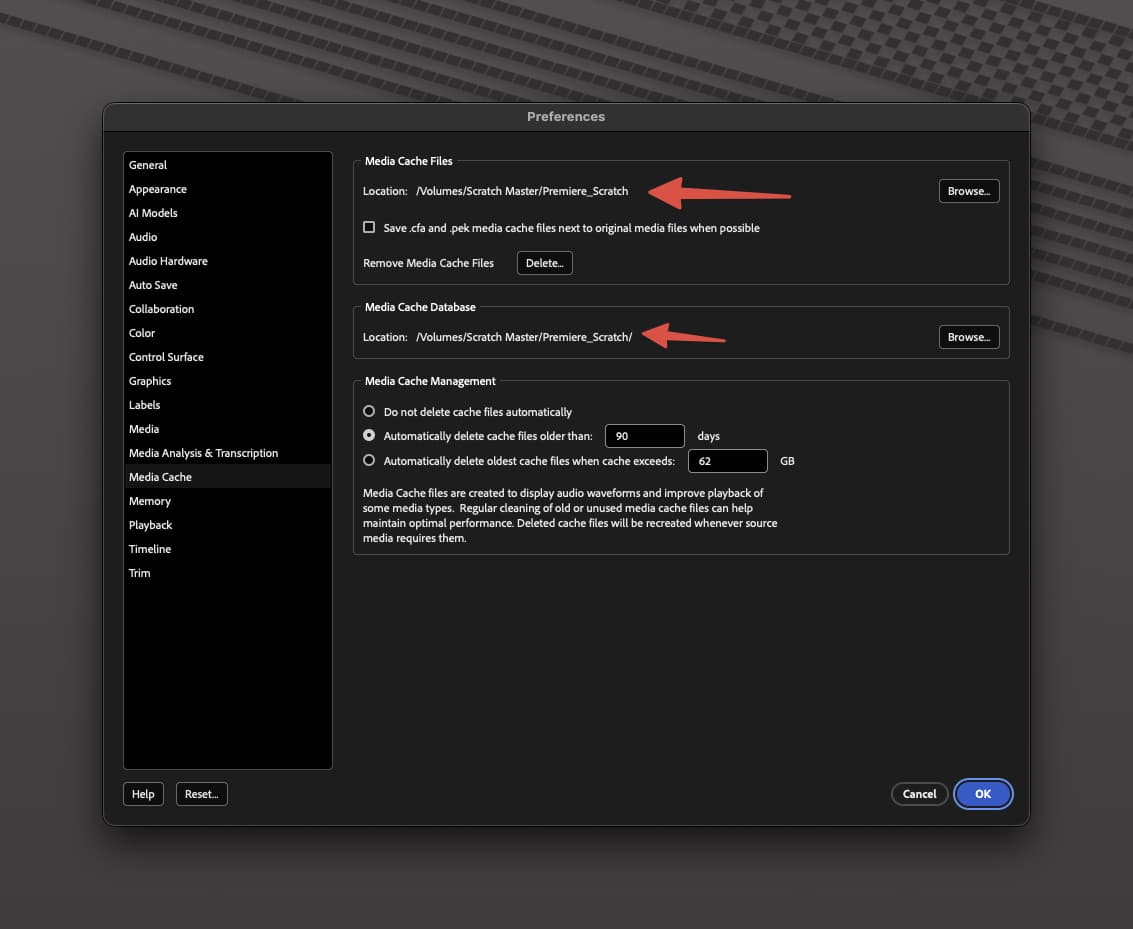Click into the 90 days input field
Viewport: 1133px width, 929px height.
pyautogui.click(x=644, y=436)
